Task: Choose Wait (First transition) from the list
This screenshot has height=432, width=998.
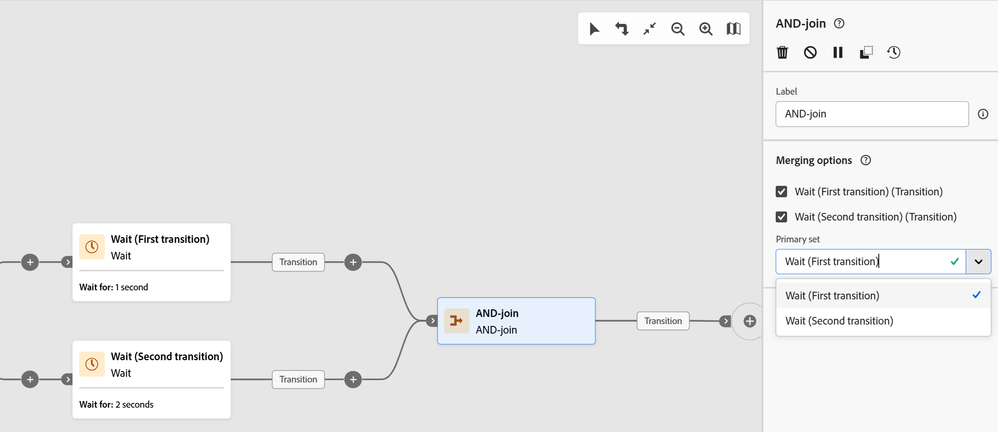Action: pyautogui.click(x=832, y=295)
